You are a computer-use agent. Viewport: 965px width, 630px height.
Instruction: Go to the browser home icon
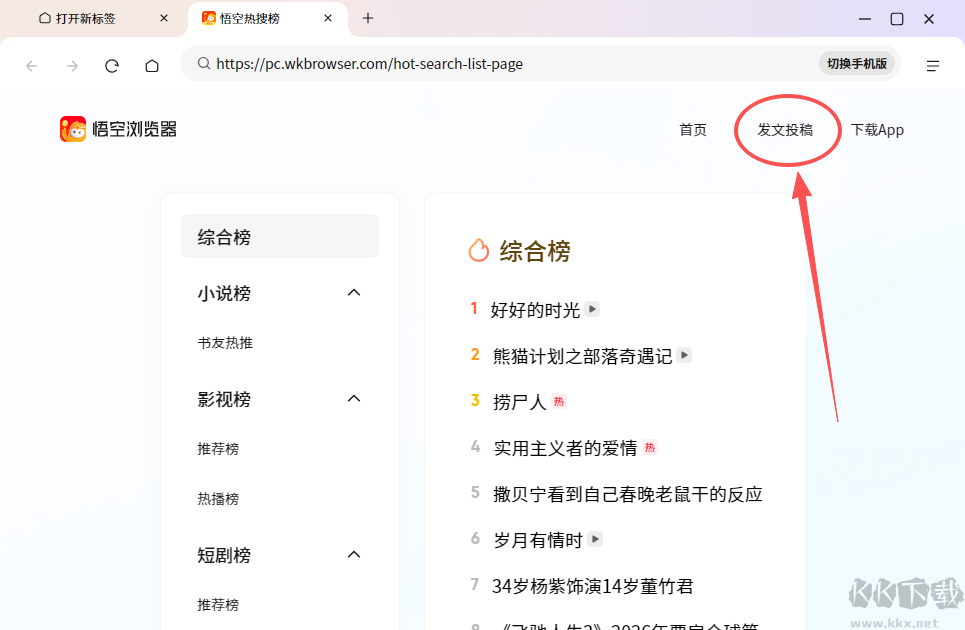point(152,65)
